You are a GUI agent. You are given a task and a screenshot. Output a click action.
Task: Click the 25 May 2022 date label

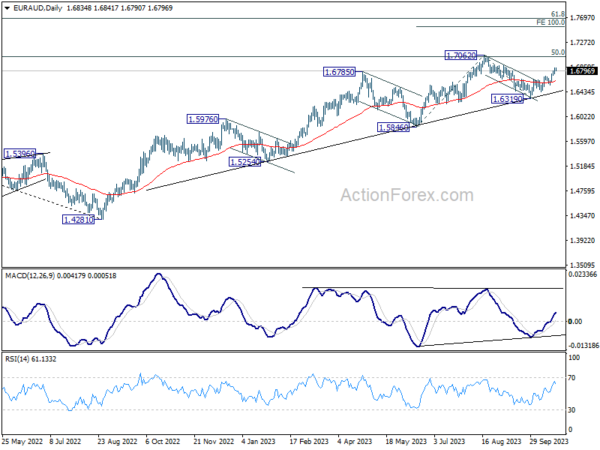[x=22, y=442]
